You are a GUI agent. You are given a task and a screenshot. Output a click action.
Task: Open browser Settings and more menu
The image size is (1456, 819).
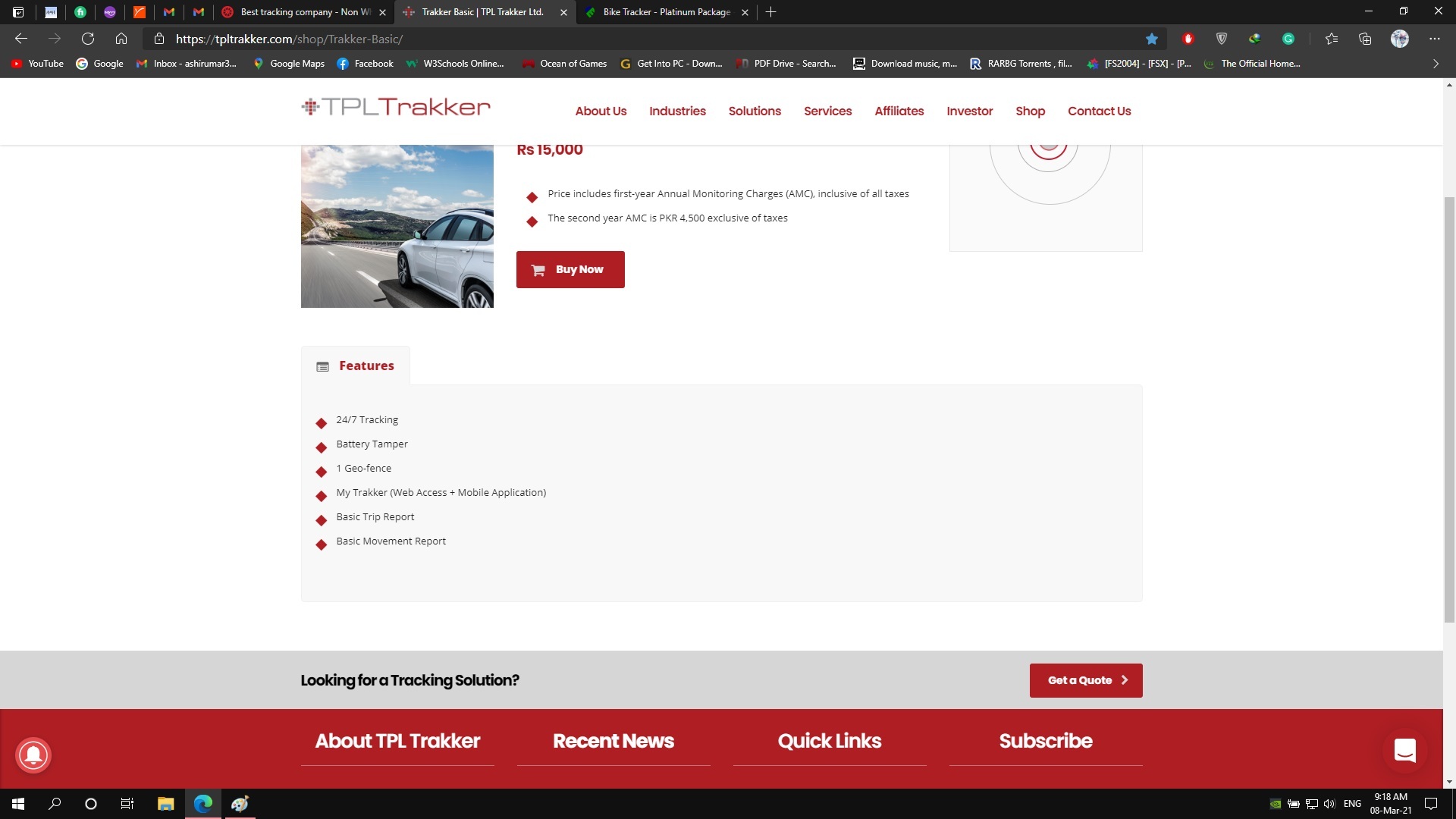coord(1434,39)
